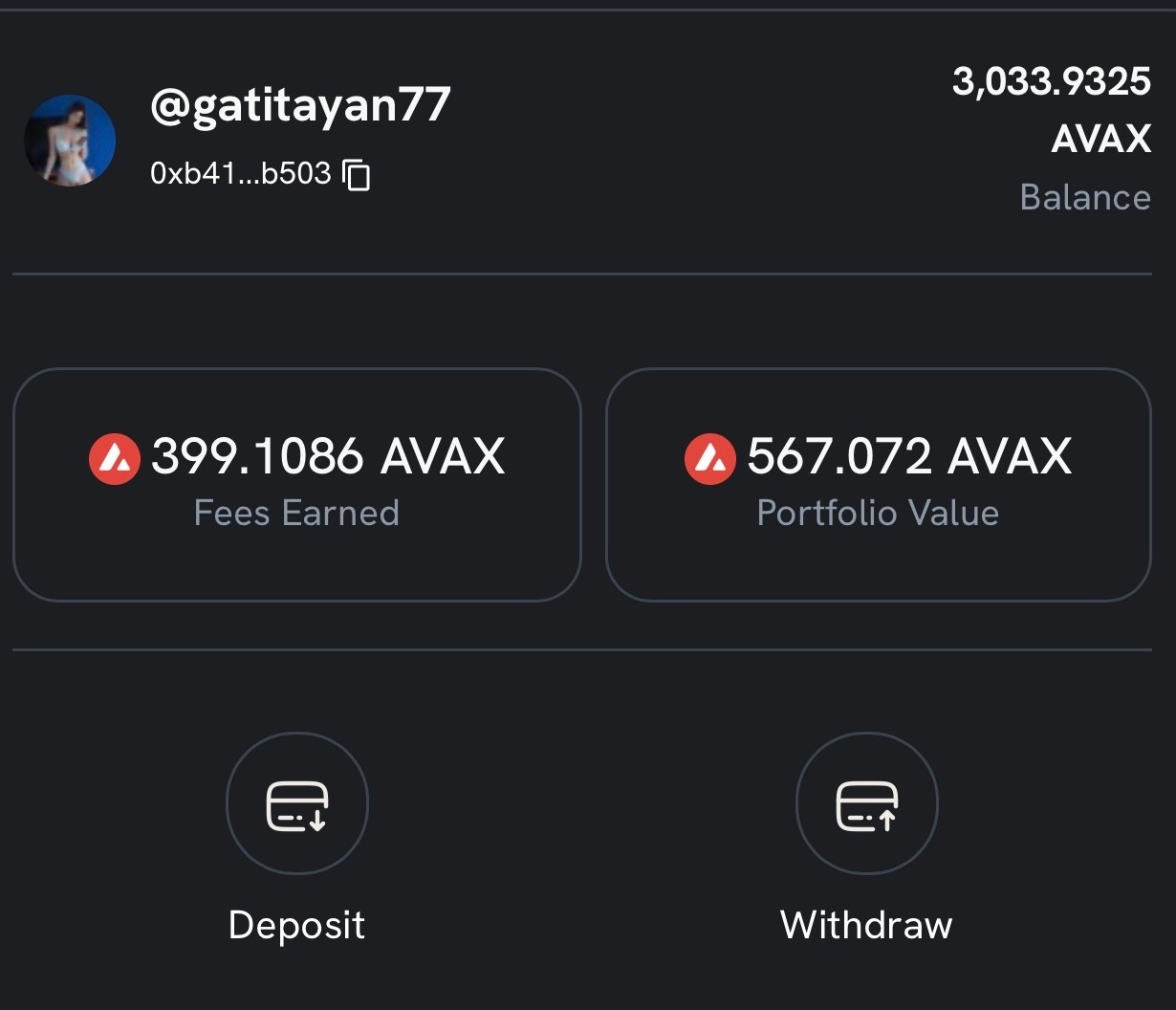
Task: Select the 0xb41...b503 wallet address text
Action: click(240, 173)
